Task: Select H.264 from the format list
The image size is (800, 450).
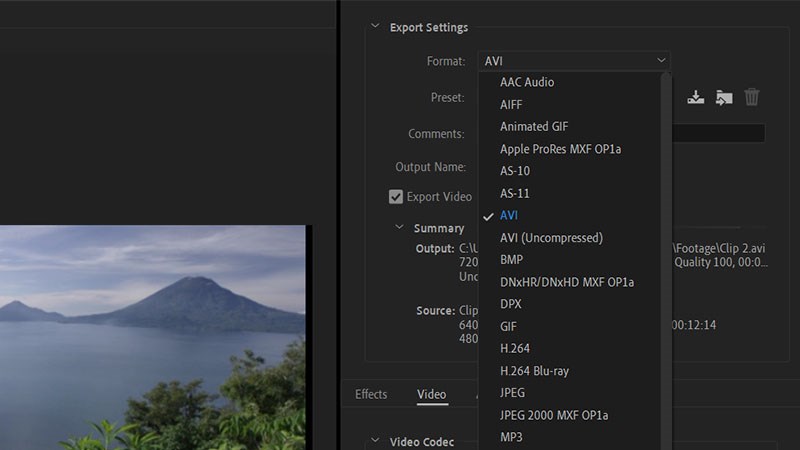Action: tap(515, 348)
